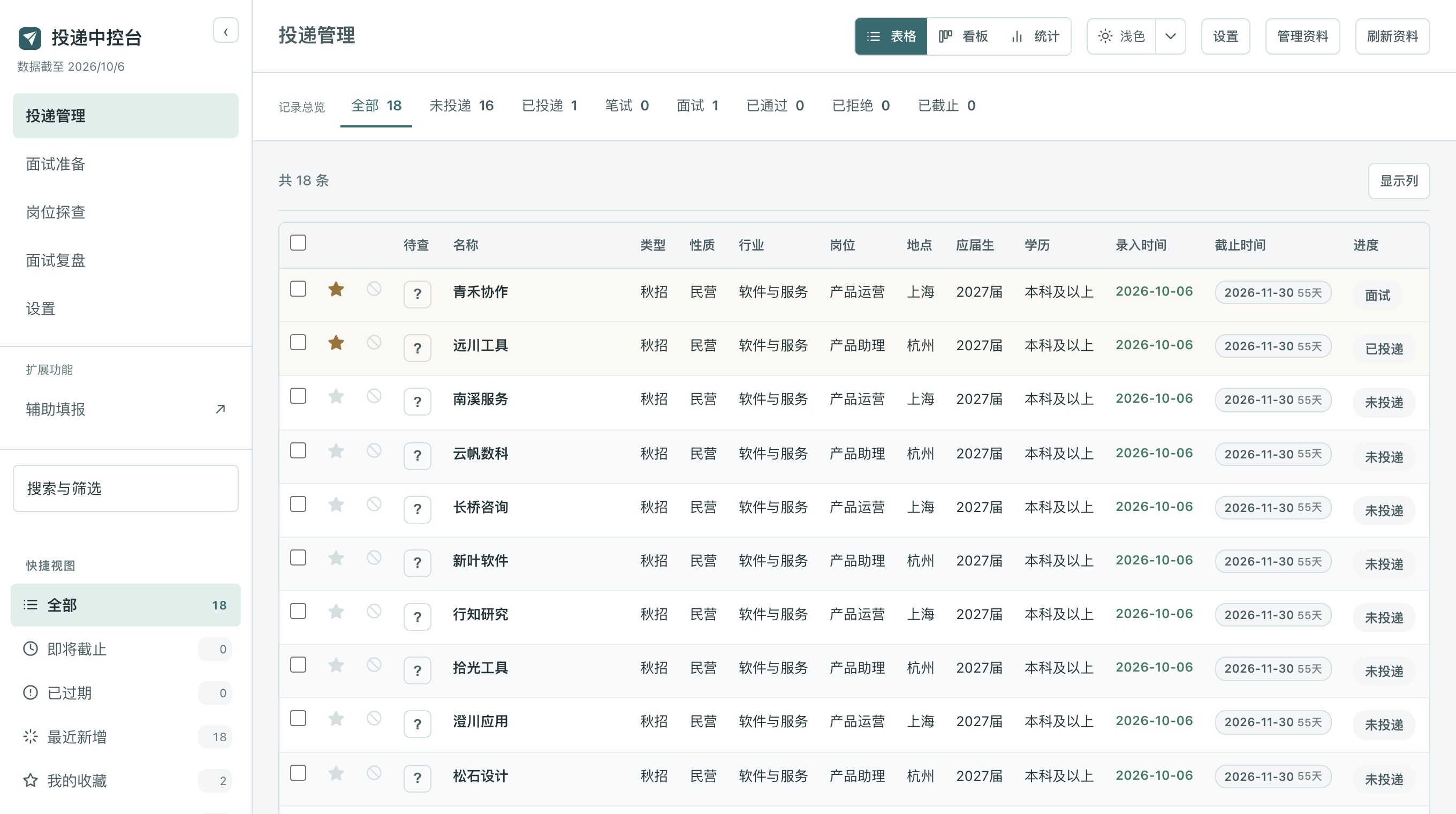Expand the theme dropdown arrow next to 浅色
This screenshot has height=814, width=1456.
pyautogui.click(x=1171, y=37)
